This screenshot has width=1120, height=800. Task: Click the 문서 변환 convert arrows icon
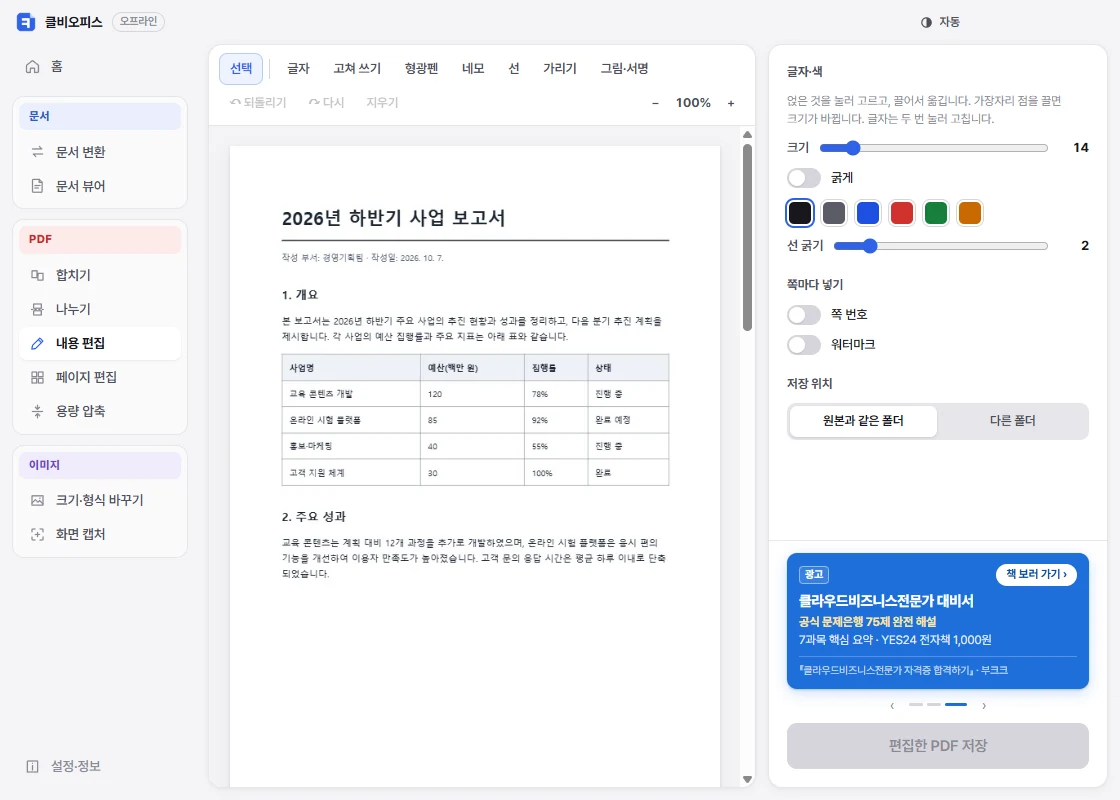coord(37,151)
